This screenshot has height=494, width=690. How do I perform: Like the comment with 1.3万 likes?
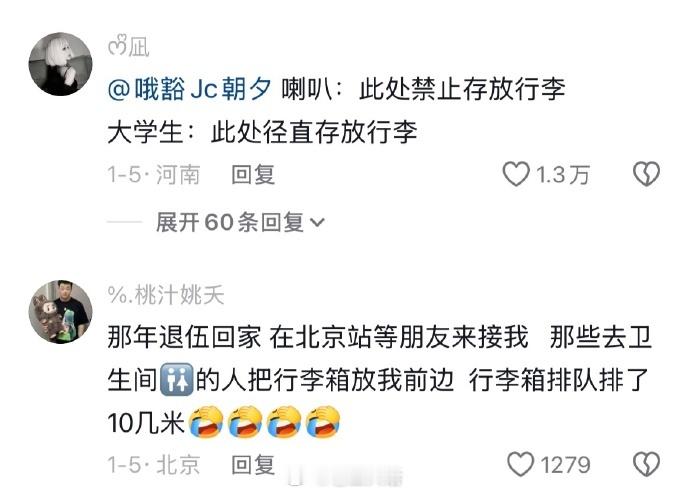(x=516, y=174)
